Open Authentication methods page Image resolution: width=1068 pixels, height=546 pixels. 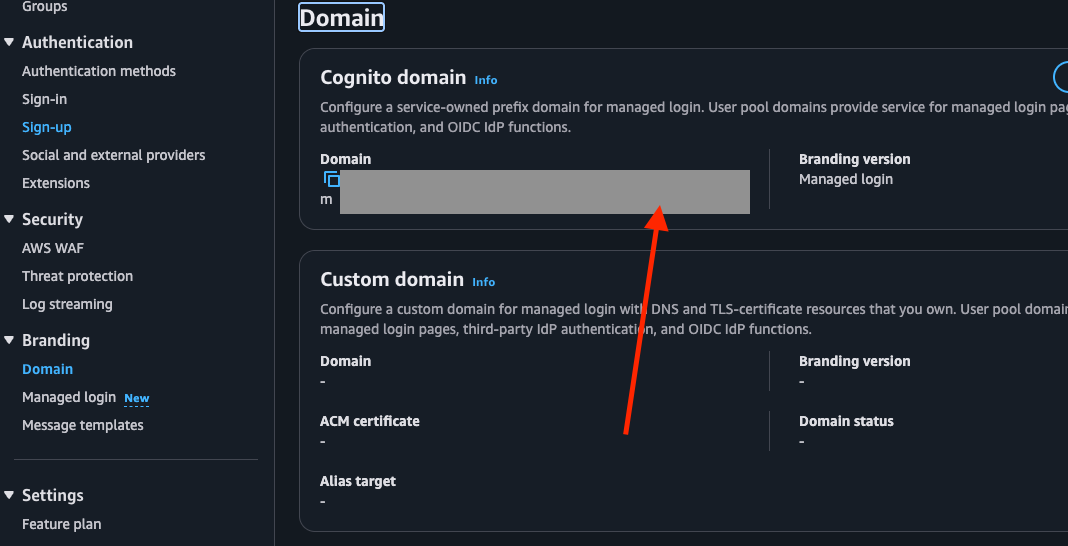[98, 71]
